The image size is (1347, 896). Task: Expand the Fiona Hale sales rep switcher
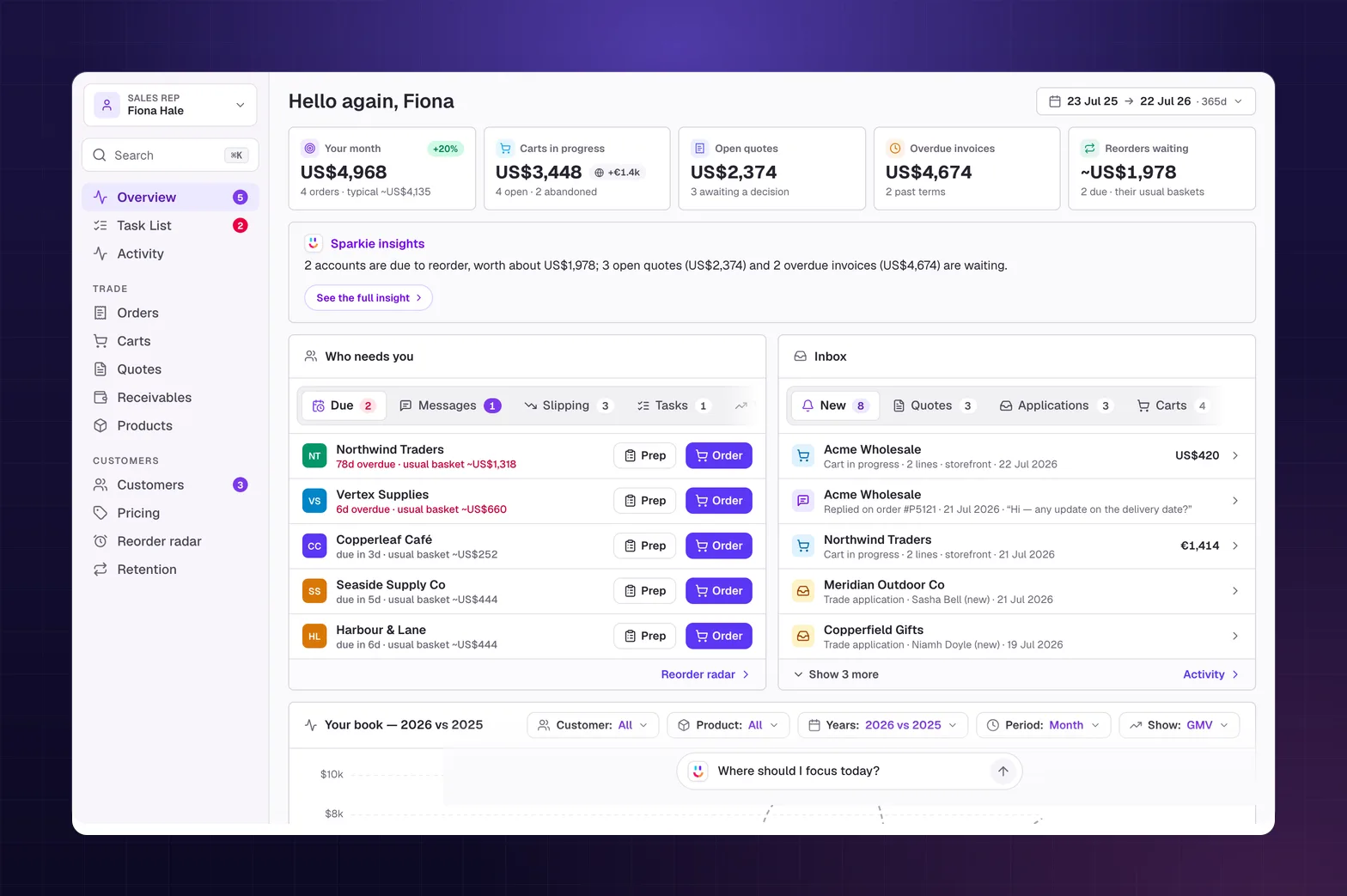(170, 105)
